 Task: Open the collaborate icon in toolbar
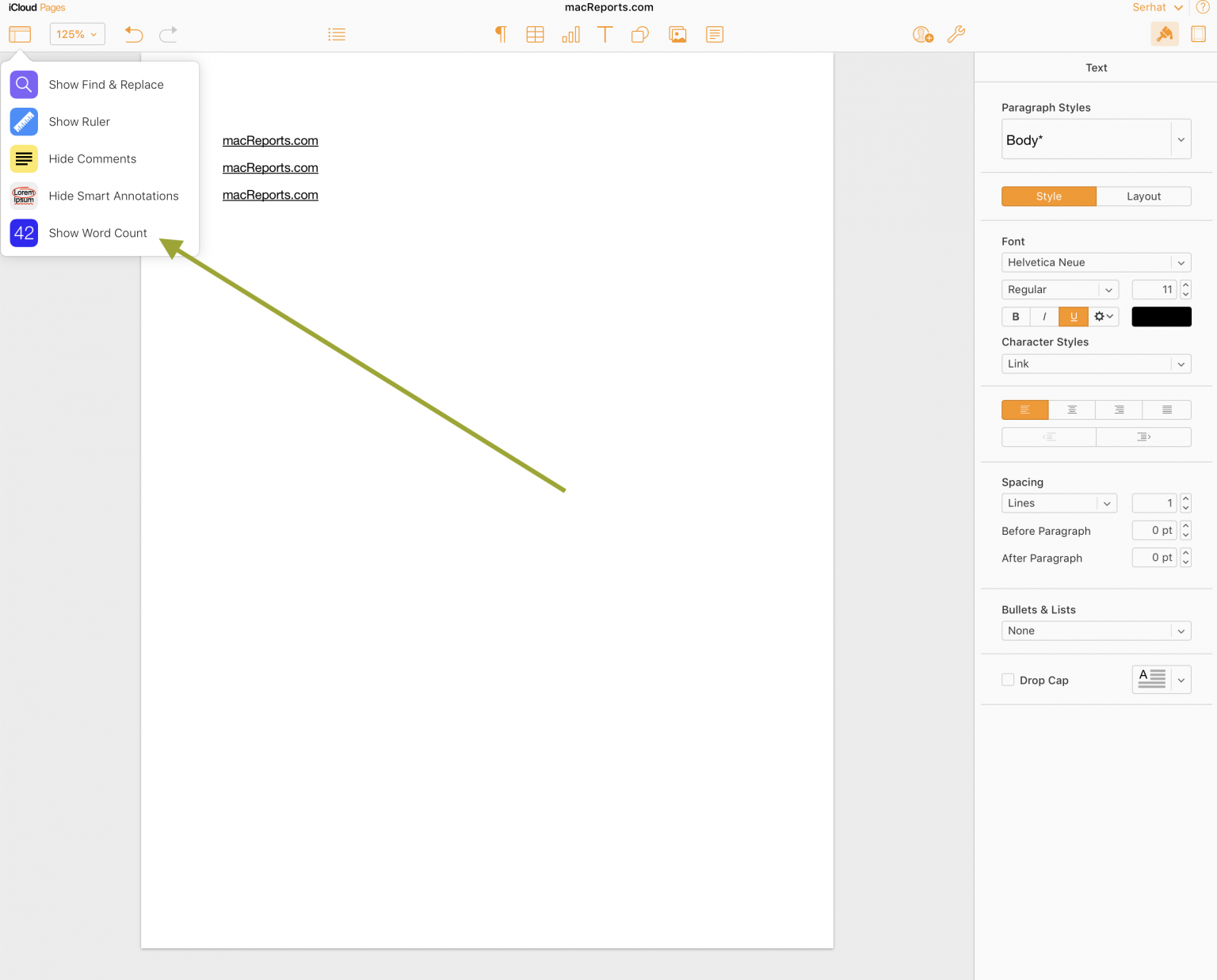click(922, 34)
